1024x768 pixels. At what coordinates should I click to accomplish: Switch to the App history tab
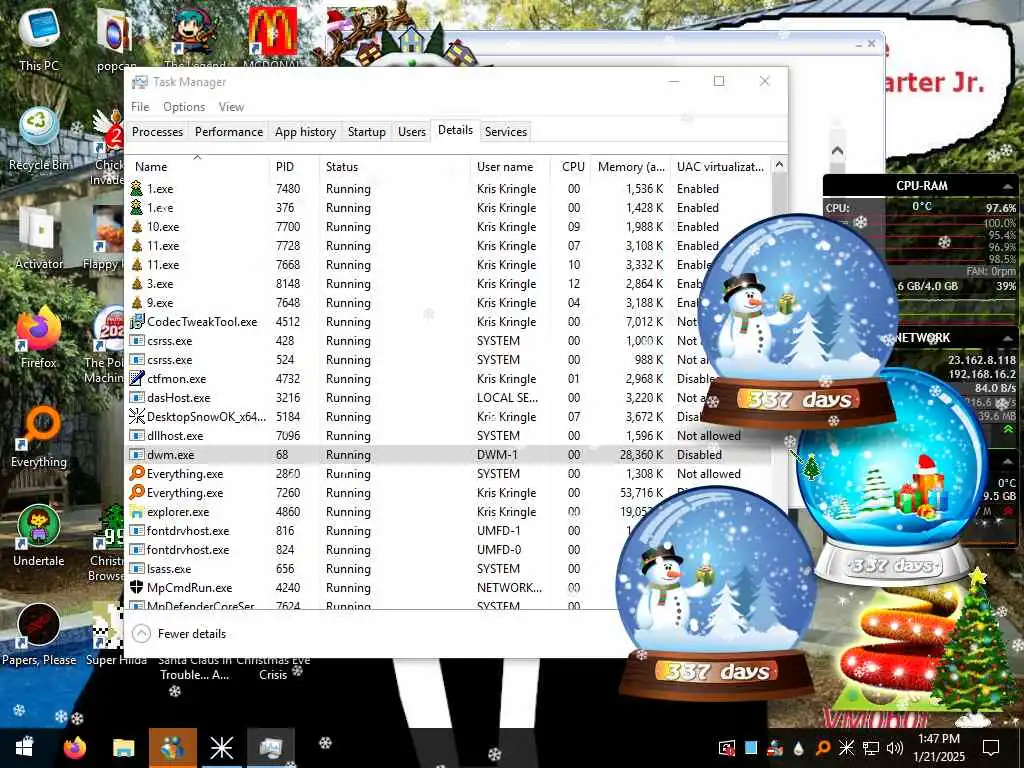(305, 132)
